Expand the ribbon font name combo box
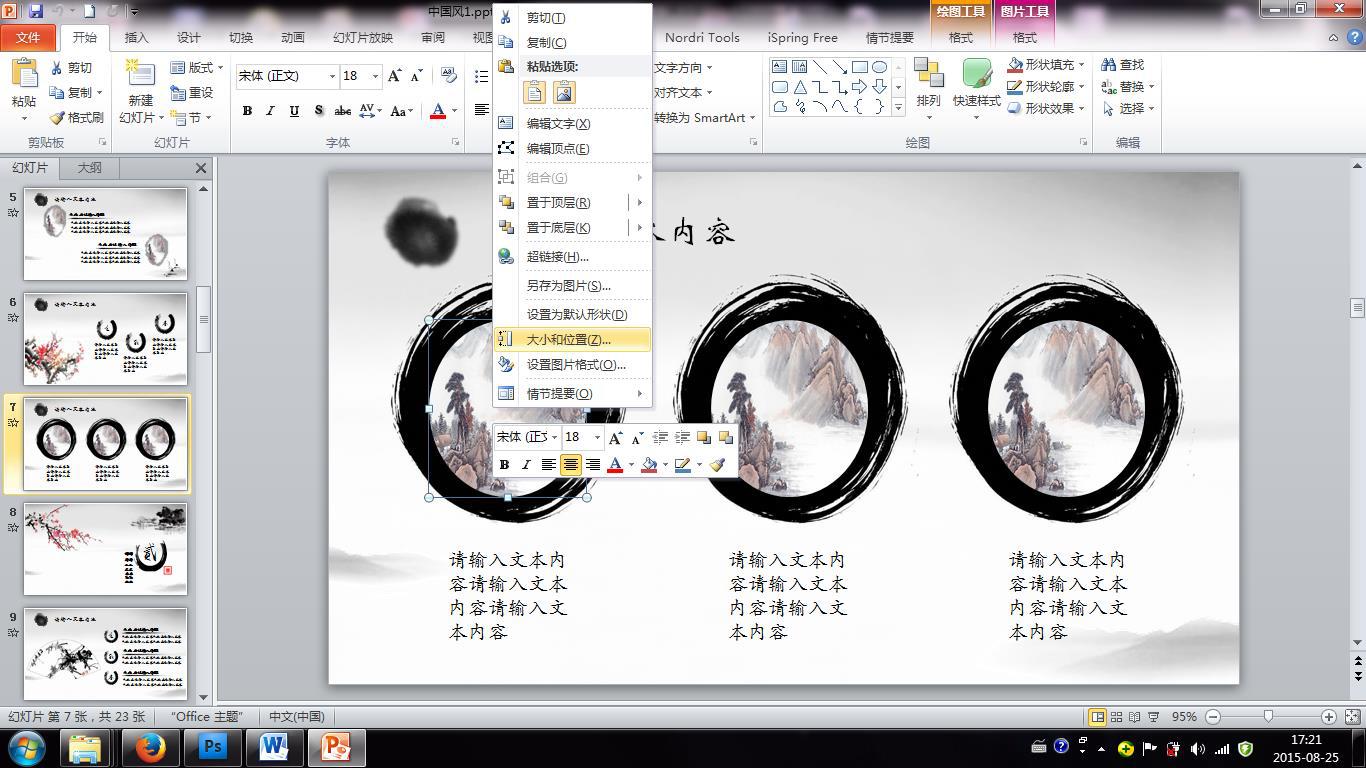This screenshot has height=768, width=1366. coord(332,76)
